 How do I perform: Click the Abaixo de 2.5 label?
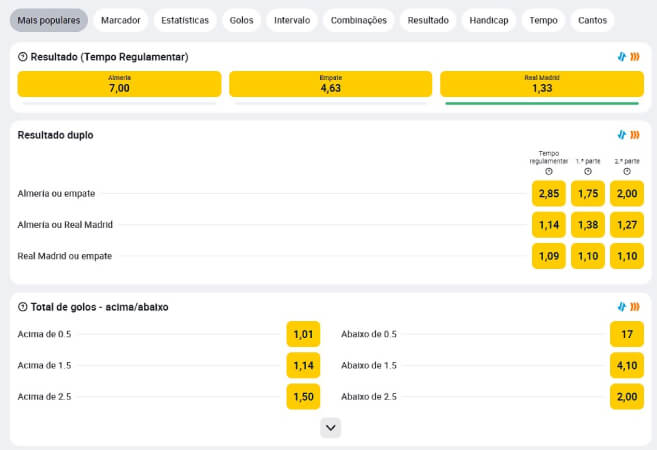(x=369, y=396)
